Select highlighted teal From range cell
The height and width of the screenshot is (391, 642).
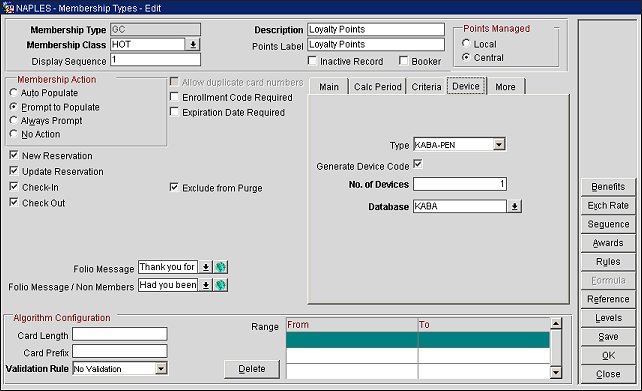tap(352, 340)
